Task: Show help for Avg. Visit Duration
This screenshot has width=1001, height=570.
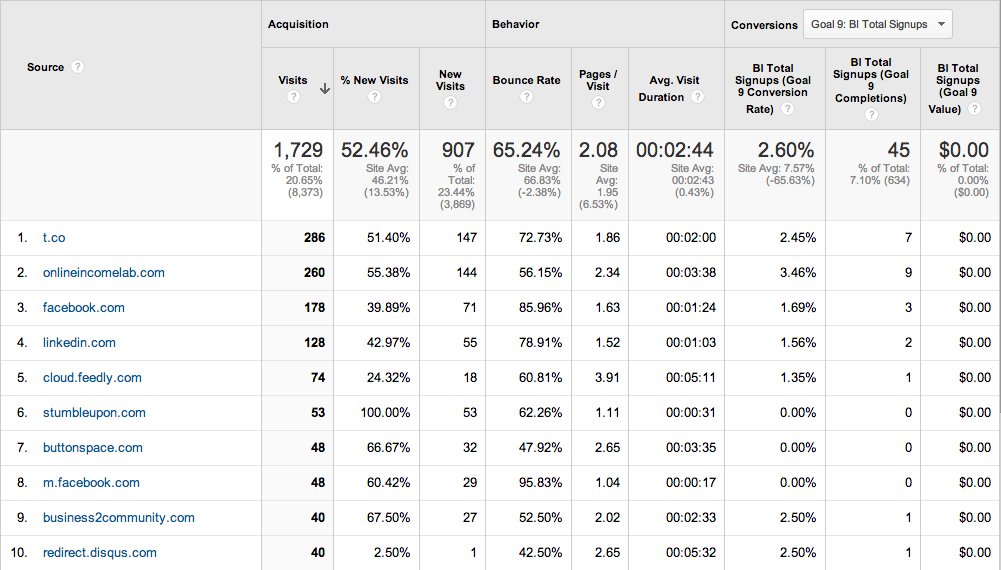Action: (x=697, y=97)
